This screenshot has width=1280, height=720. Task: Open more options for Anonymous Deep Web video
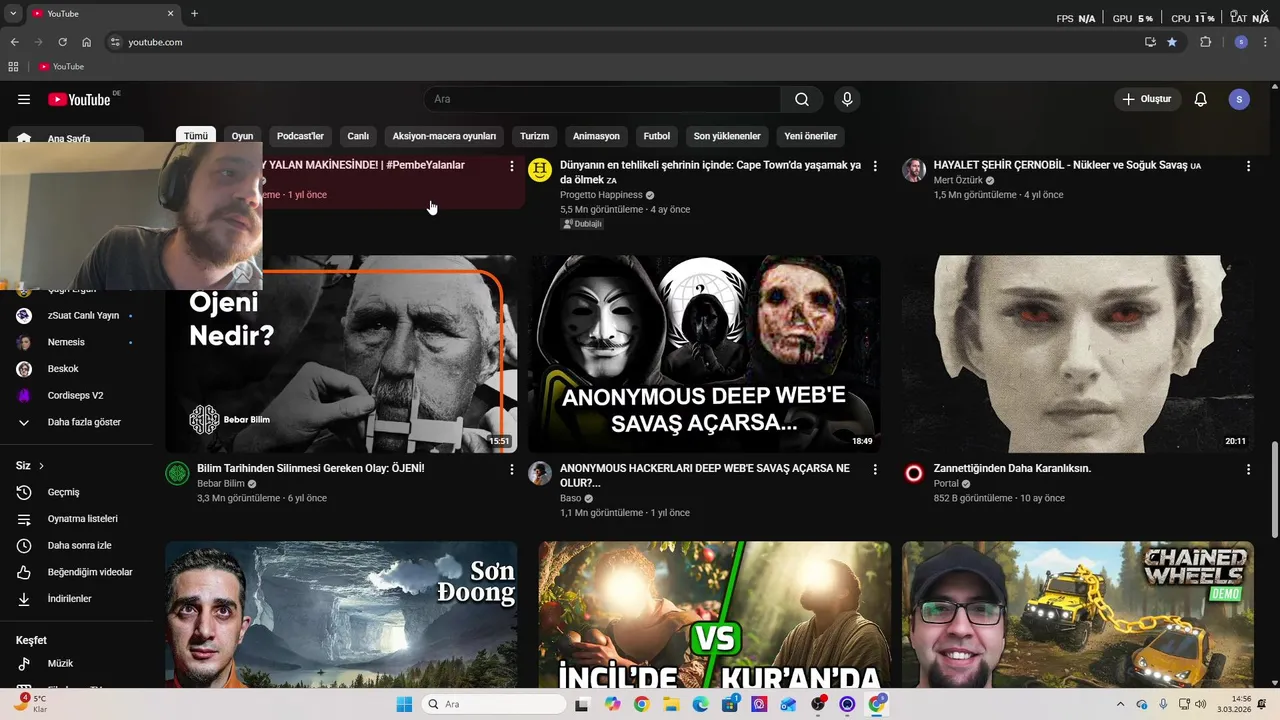point(875,469)
